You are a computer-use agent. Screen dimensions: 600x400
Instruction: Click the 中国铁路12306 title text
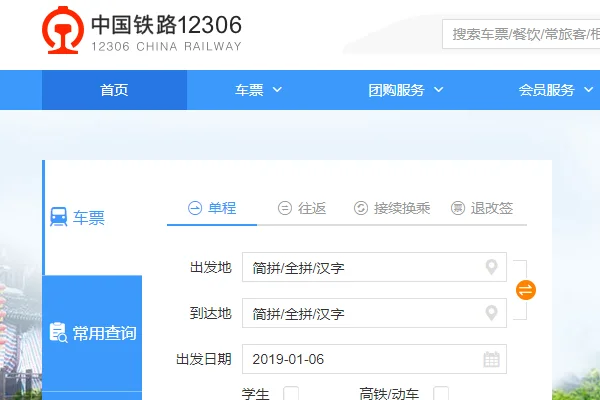(166, 25)
